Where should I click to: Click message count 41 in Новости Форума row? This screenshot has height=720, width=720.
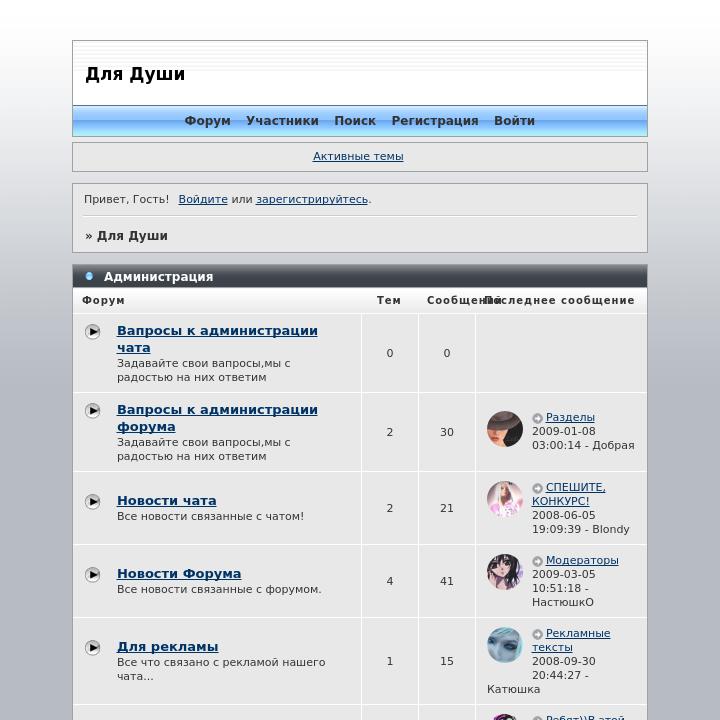(x=447, y=581)
